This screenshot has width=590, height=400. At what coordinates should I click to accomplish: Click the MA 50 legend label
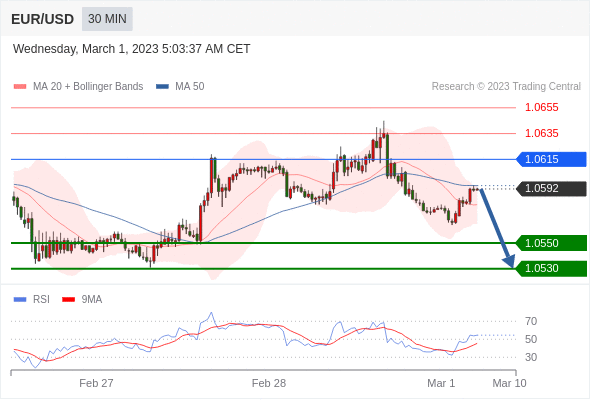[x=190, y=87]
